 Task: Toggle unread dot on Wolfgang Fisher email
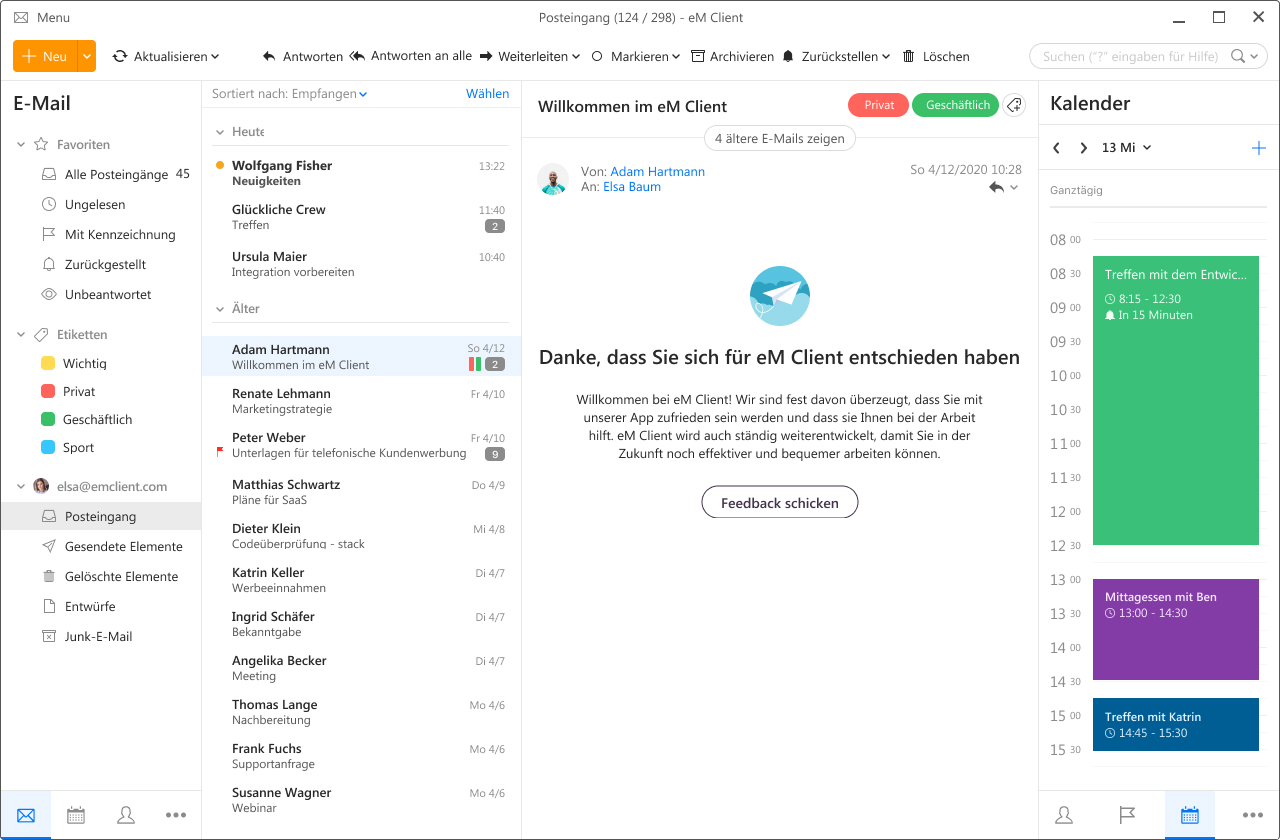click(x=219, y=165)
